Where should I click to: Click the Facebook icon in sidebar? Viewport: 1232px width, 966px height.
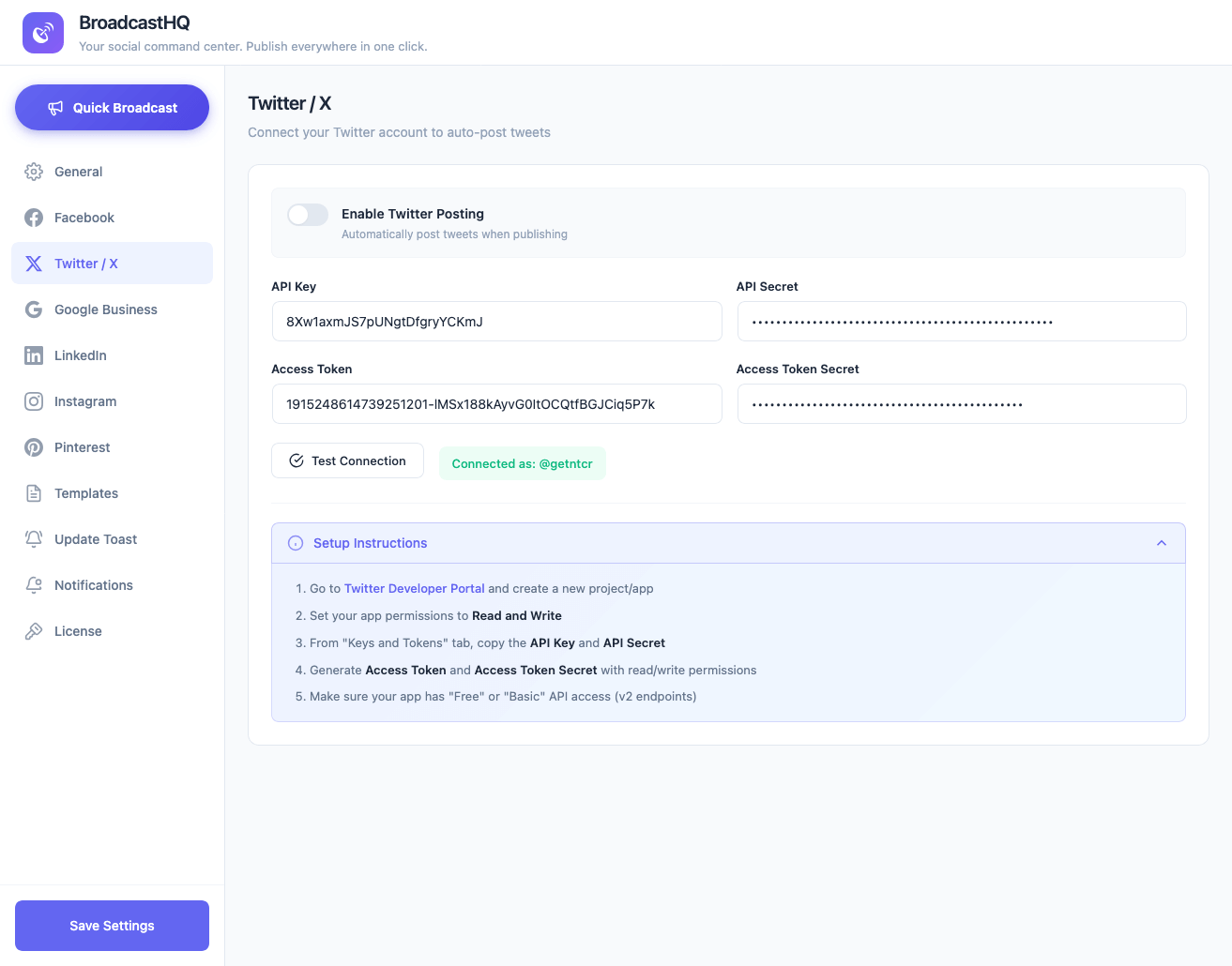click(34, 218)
